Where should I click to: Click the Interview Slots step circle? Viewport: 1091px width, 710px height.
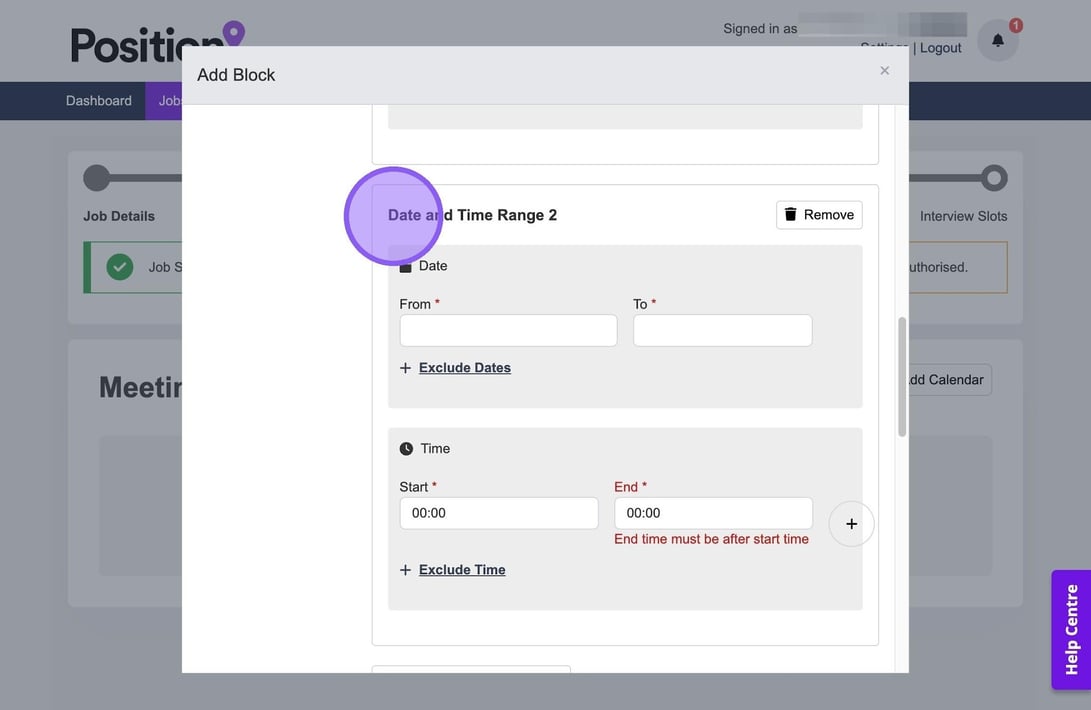(993, 178)
